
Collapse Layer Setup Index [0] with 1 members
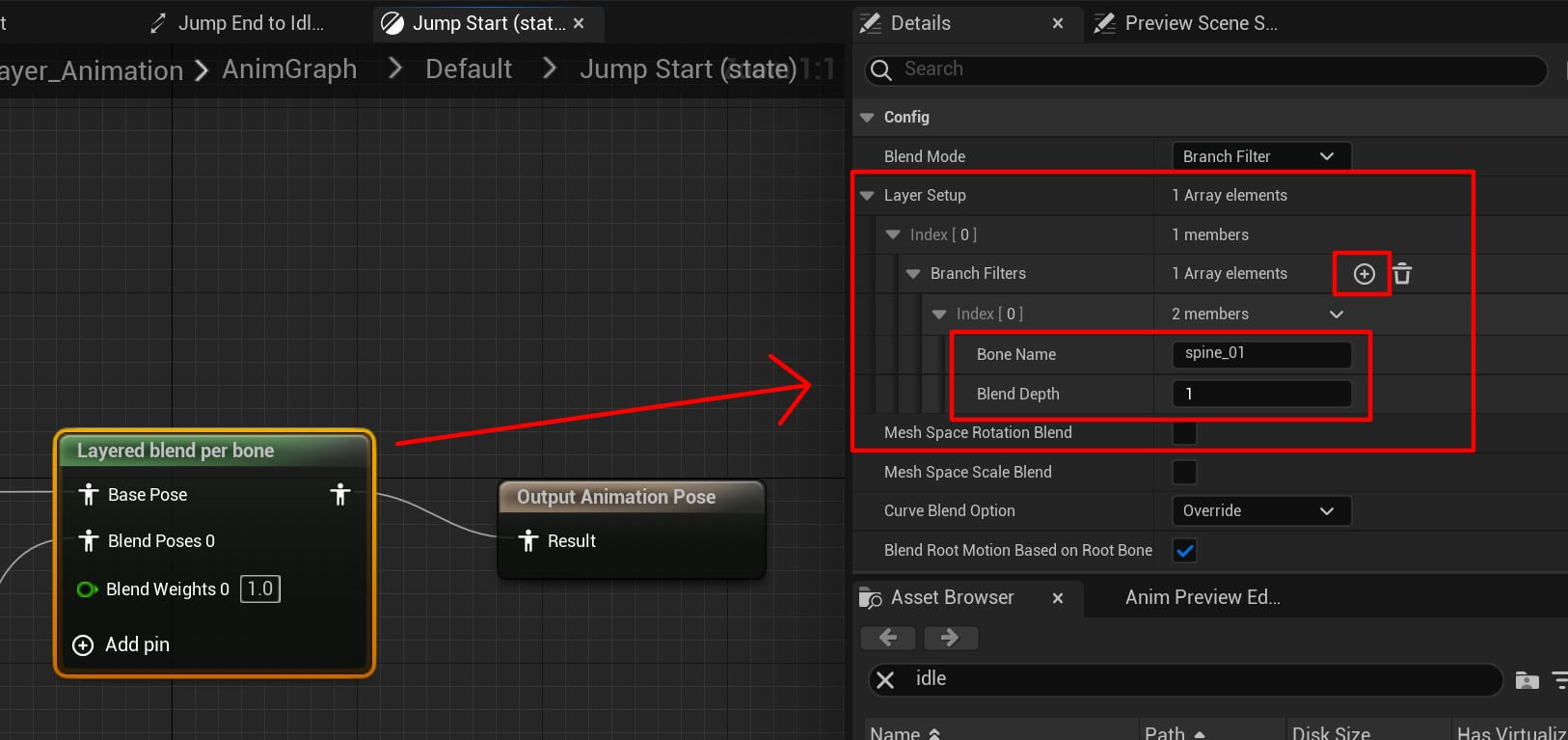[893, 234]
